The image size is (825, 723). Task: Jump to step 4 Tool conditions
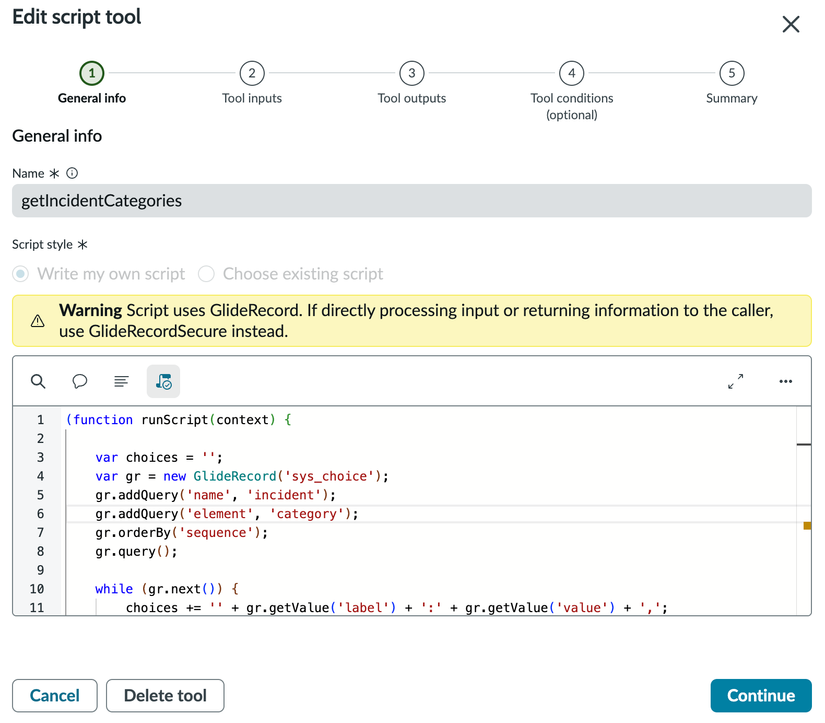(x=571, y=73)
